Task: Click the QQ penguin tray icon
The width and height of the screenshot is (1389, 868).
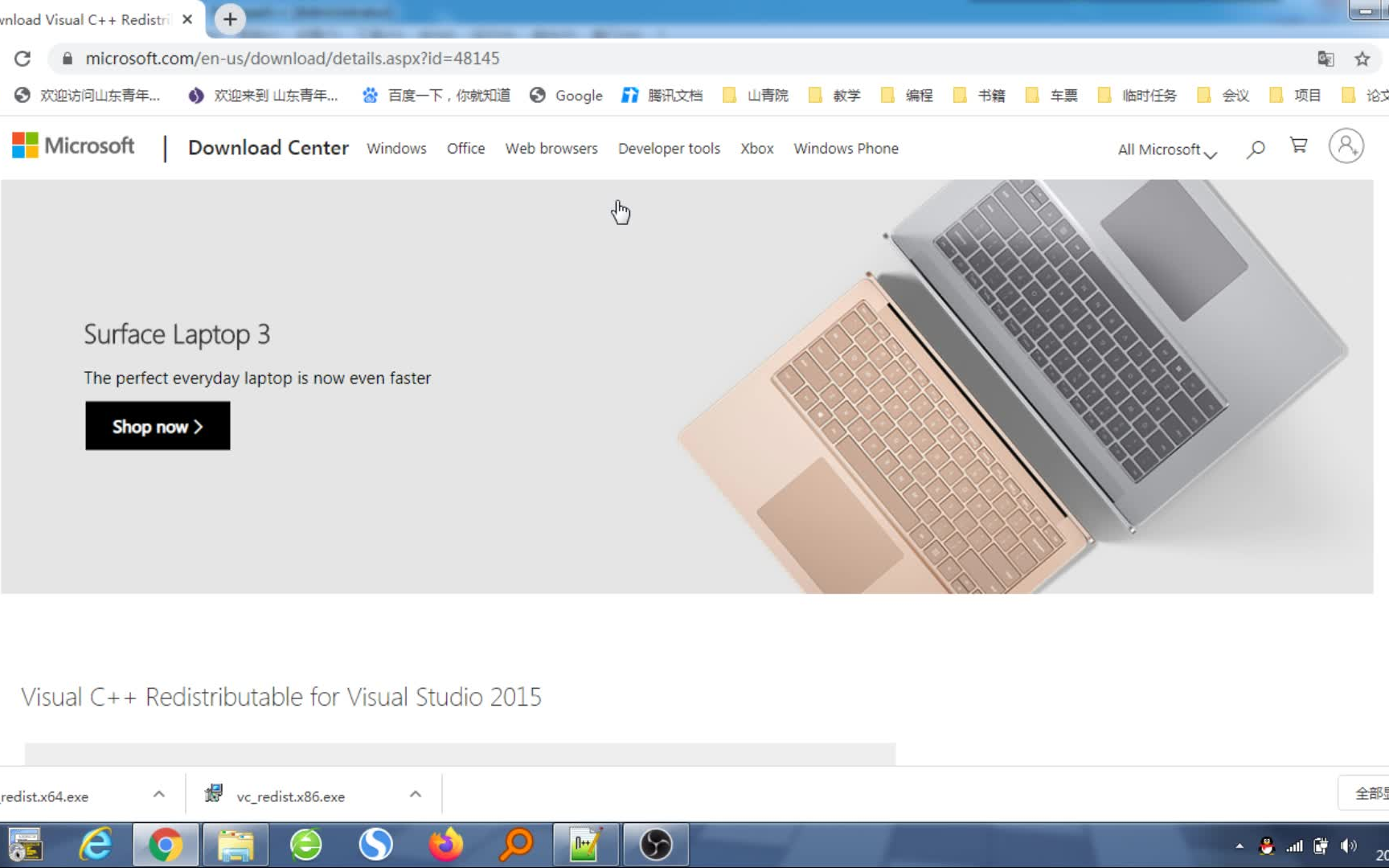Action: point(1267,846)
